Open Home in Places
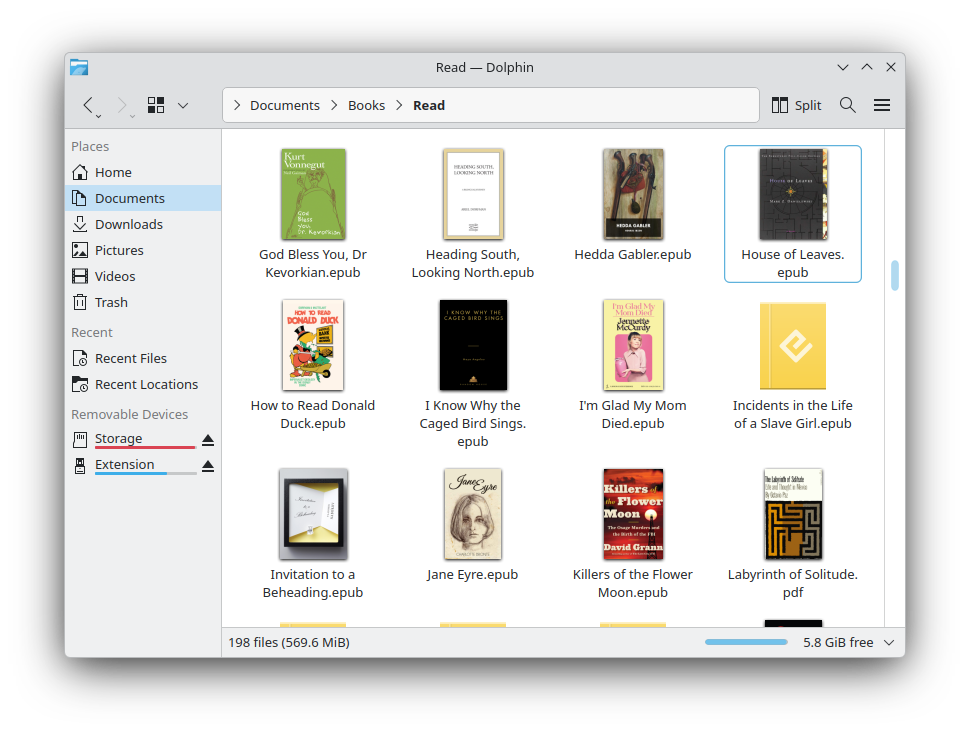The image size is (970, 734). click(x=143, y=172)
